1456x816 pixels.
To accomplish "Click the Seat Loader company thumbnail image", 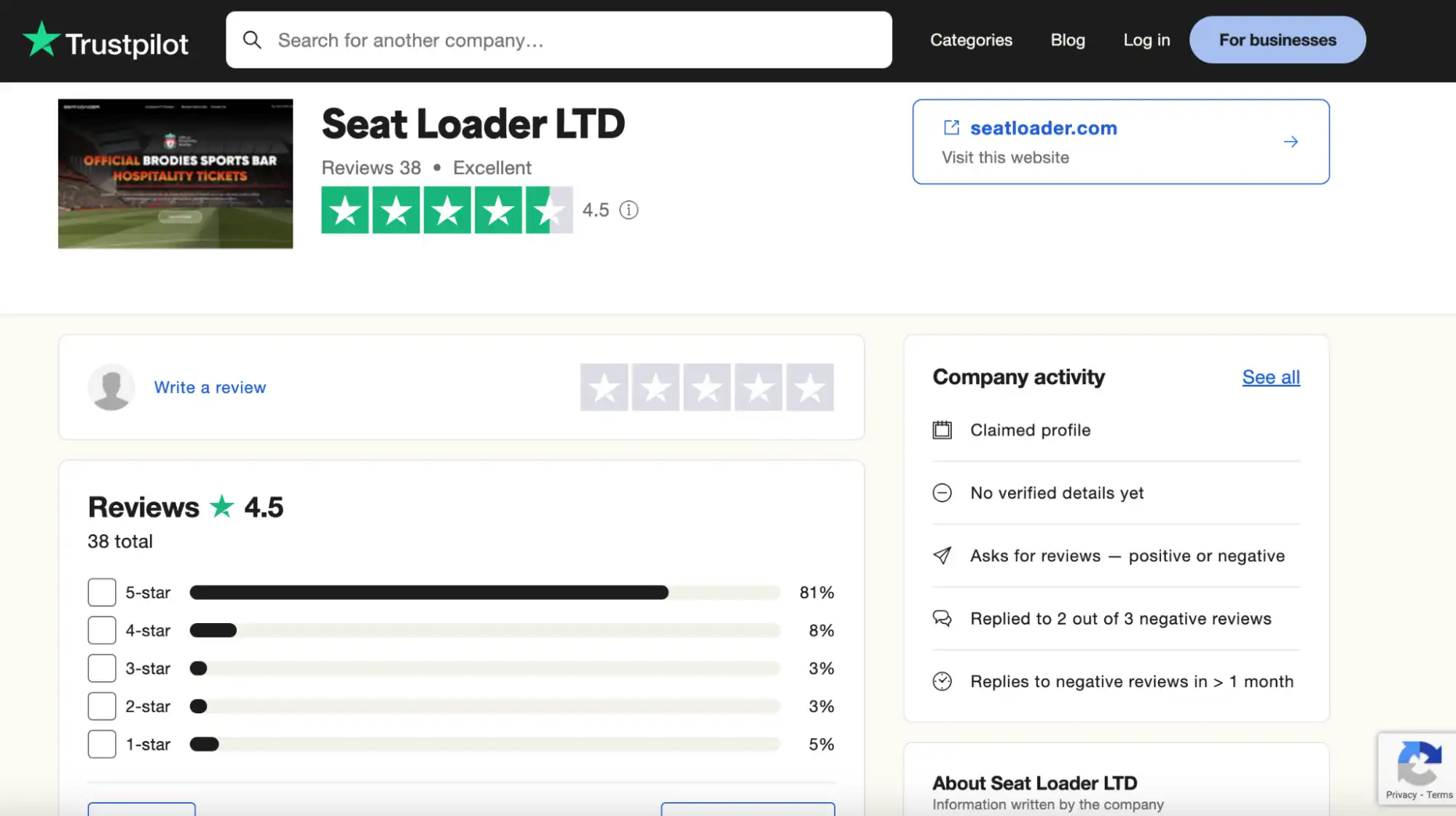I will click(175, 174).
